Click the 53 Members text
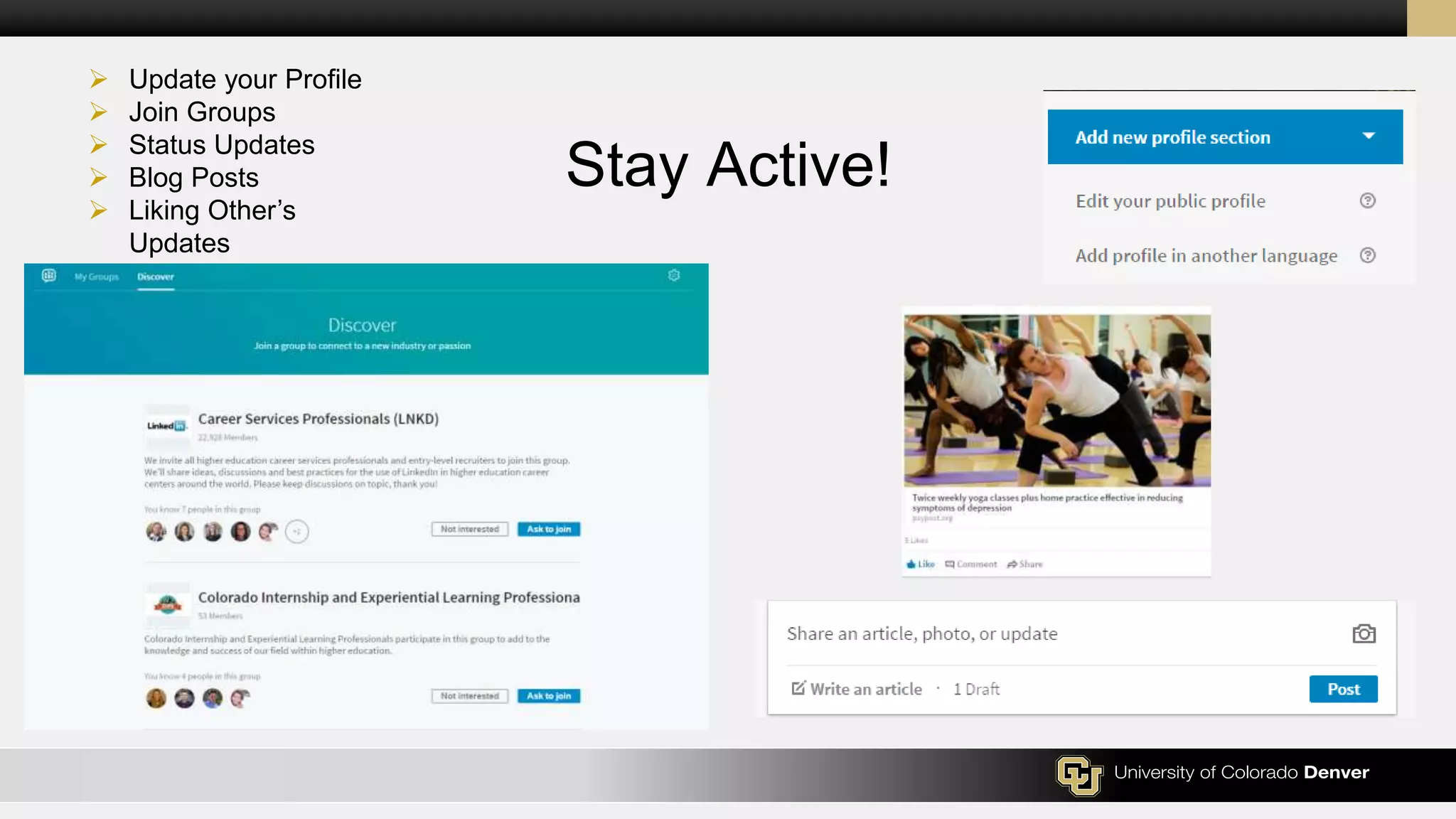 (x=220, y=616)
